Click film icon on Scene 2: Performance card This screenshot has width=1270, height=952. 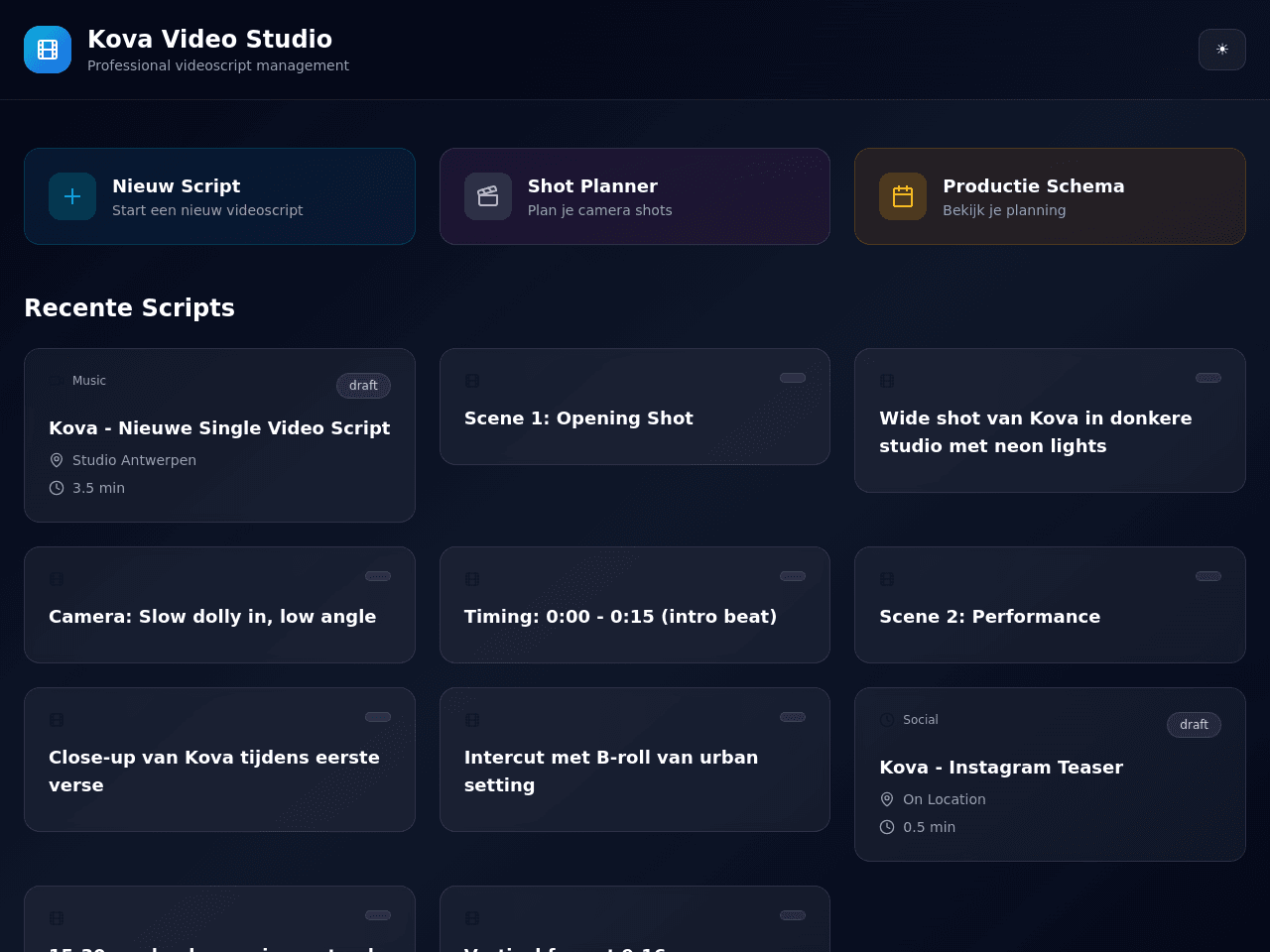(x=887, y=579)
